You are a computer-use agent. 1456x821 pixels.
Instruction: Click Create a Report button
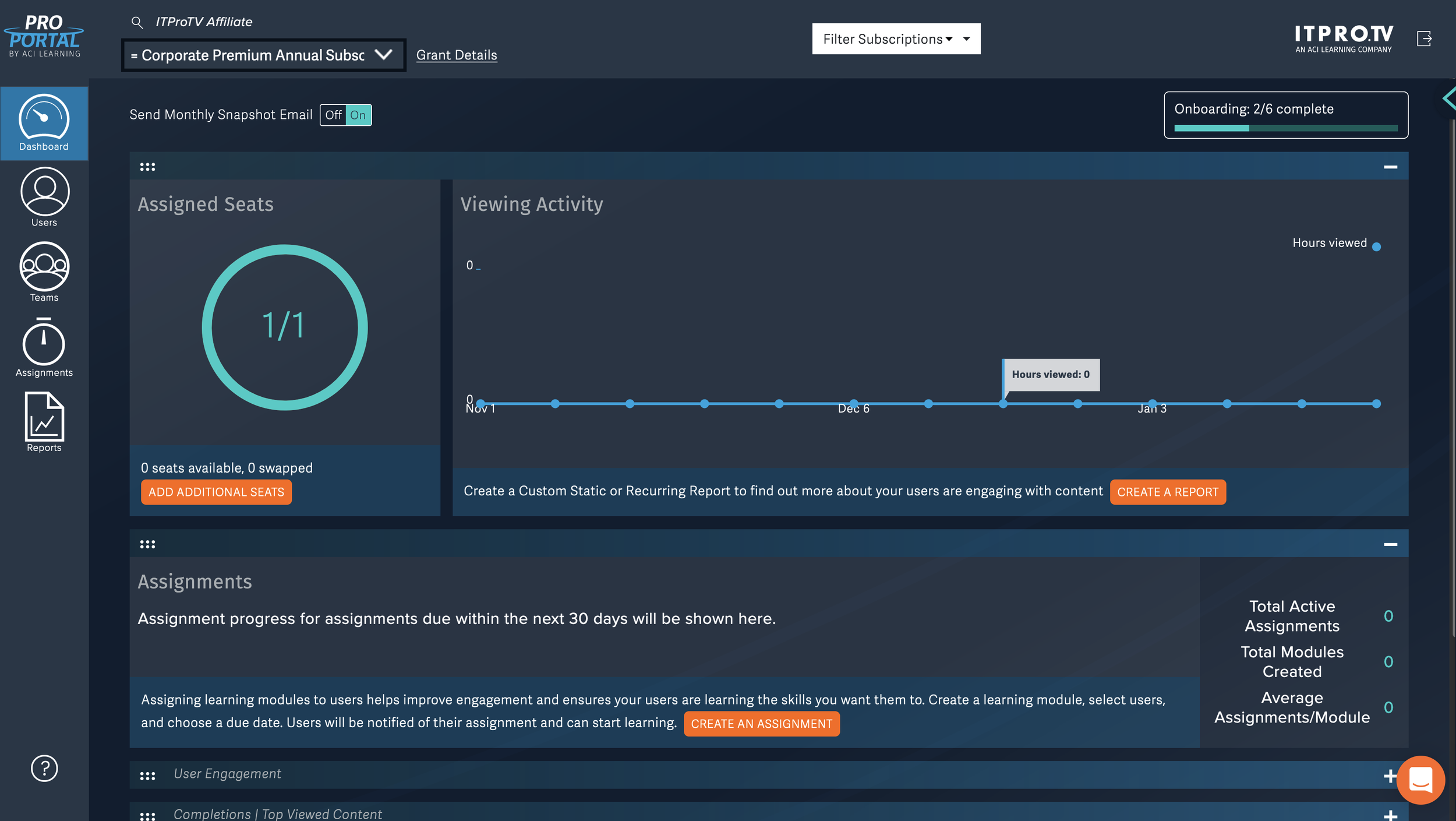tap(1168, 492)
